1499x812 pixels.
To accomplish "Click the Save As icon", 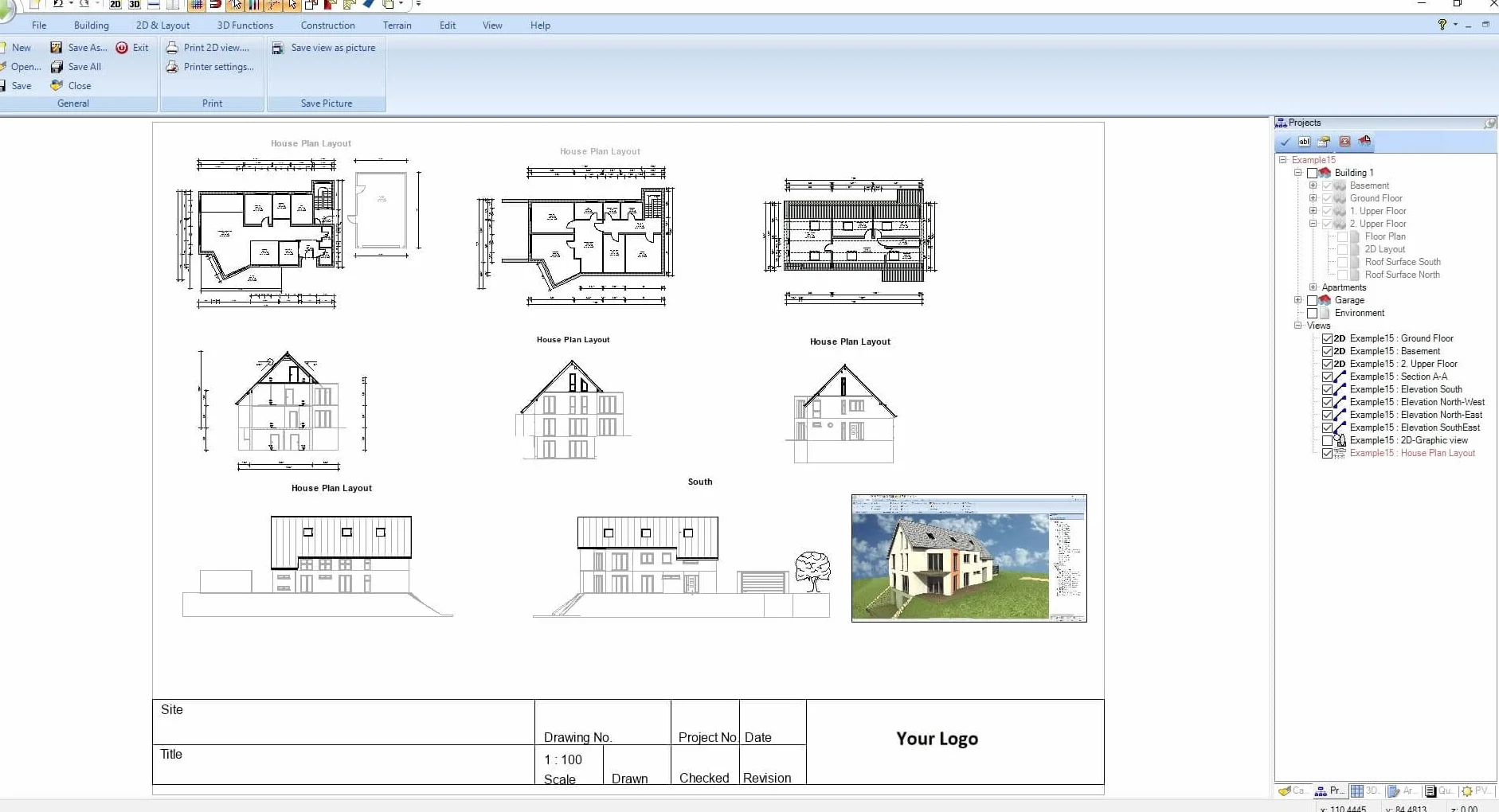I will [57, 48].
